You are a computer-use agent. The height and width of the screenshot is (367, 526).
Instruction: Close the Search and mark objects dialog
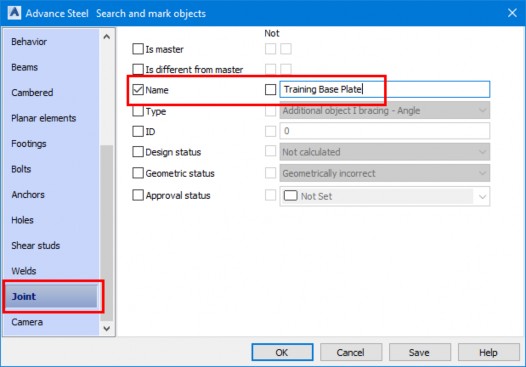(512, 13)
